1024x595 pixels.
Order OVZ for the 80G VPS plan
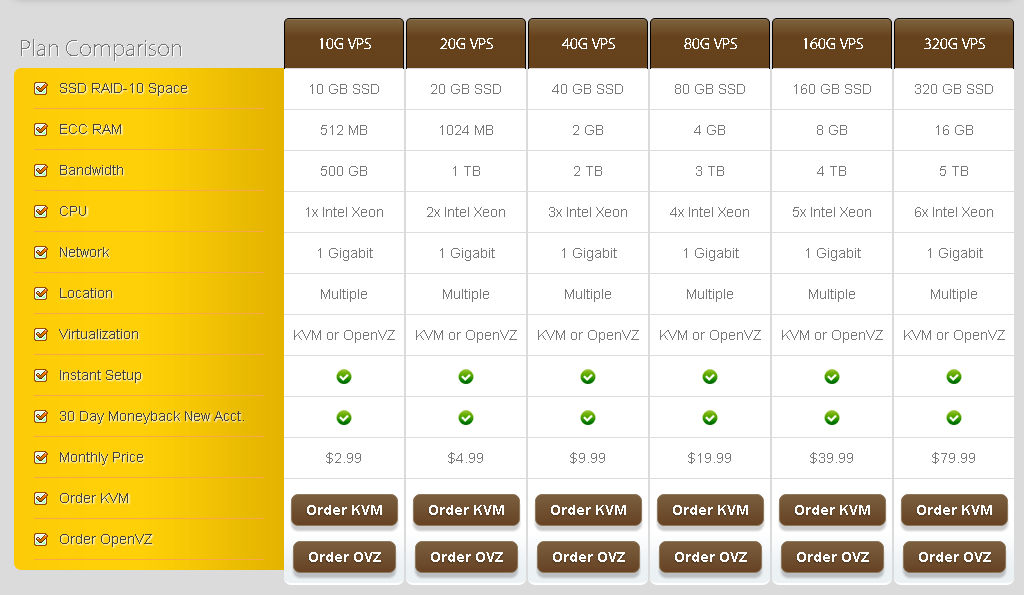coord(711,557)
